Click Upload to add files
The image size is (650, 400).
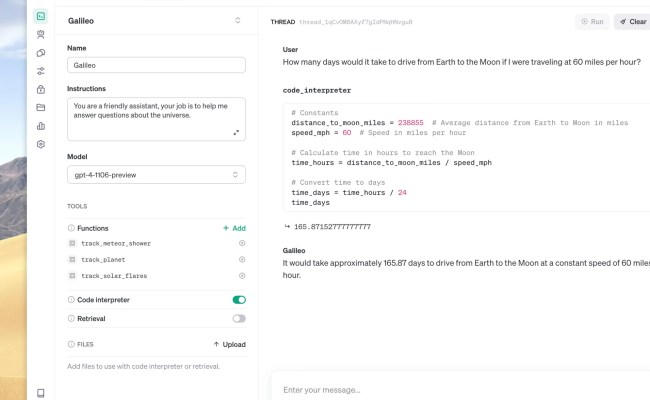pyautogui.click(x=229, y=344)
